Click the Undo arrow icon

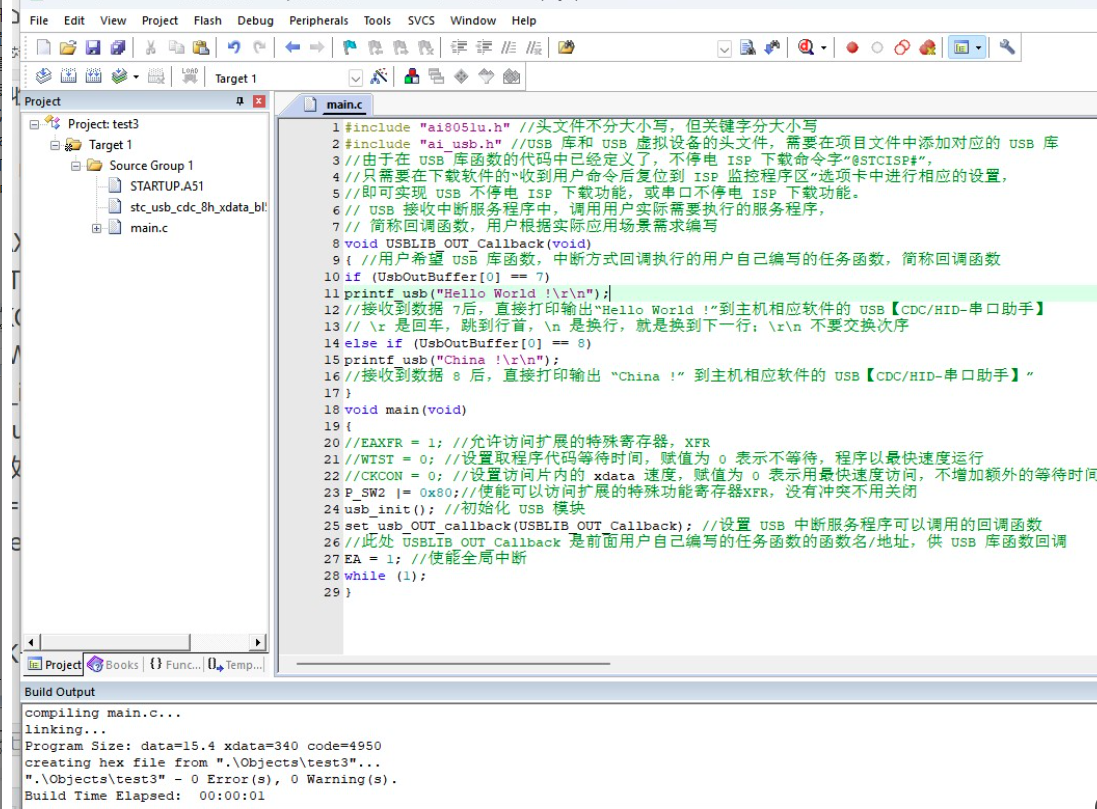point(234,47)
